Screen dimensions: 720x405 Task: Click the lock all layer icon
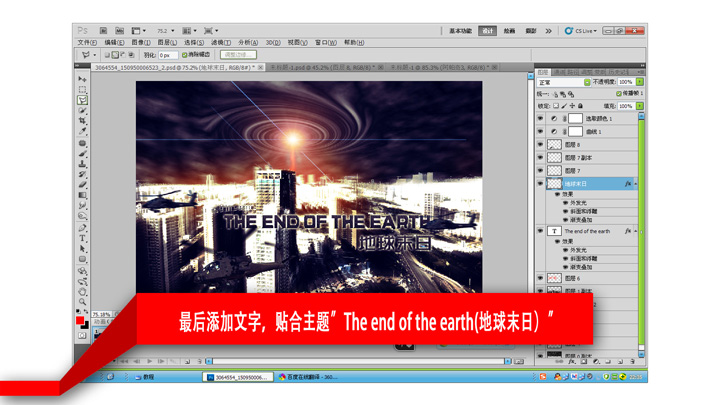click(x=580, y=106)
